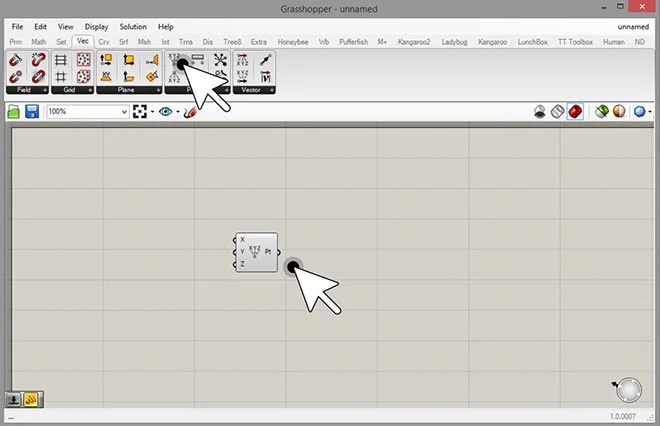Open the 100% zoom level combo box
This screenshot has width=660, height=426.
[88, 112]
